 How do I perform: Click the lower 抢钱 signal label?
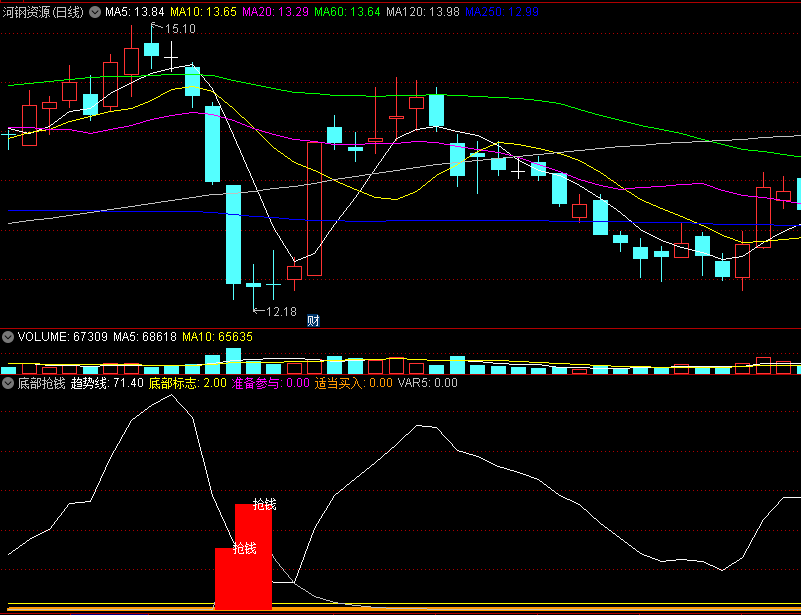245,549
